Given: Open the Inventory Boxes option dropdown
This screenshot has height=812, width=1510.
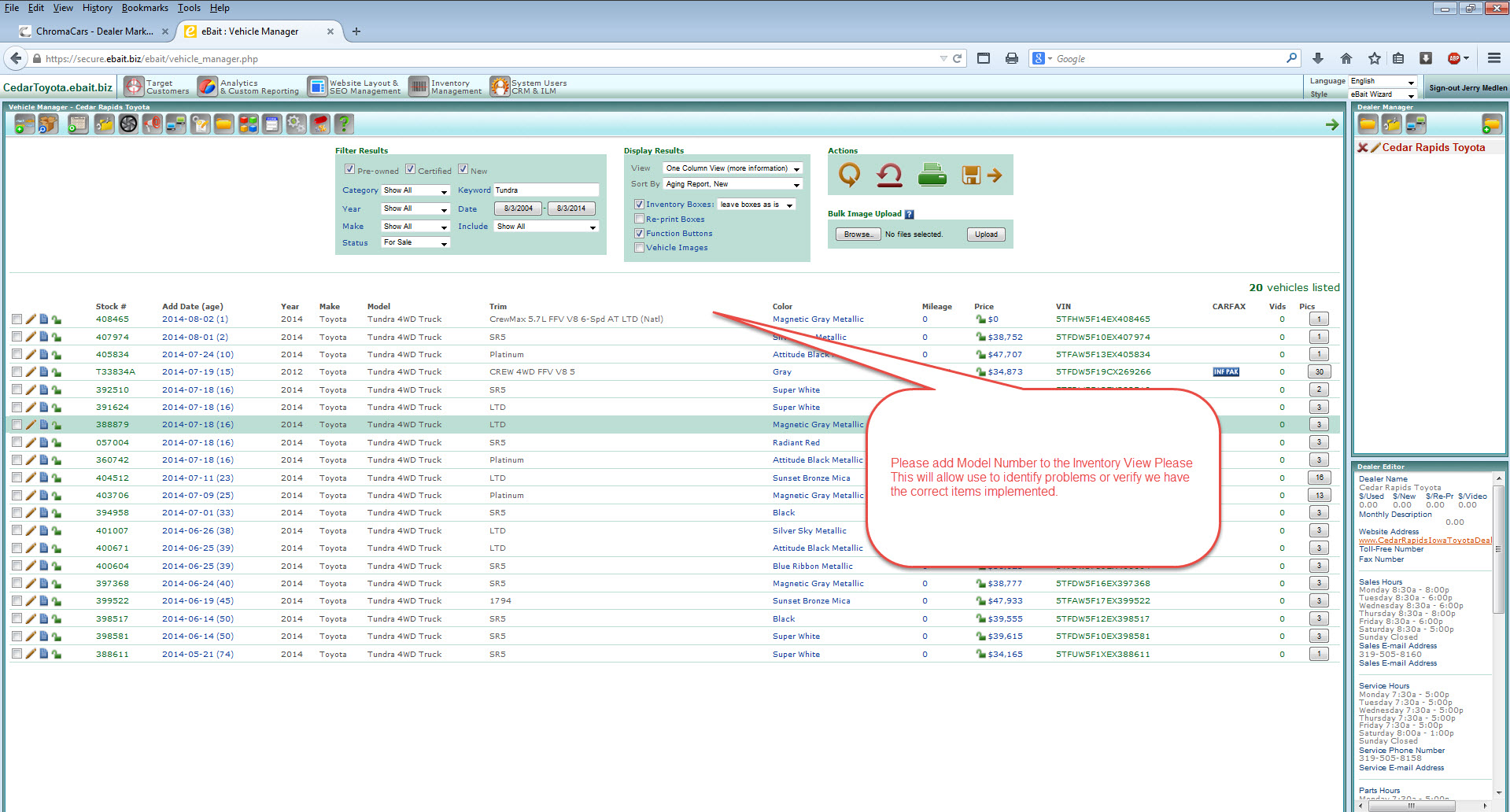Looking at the screenshot, I should coord(756,205).
